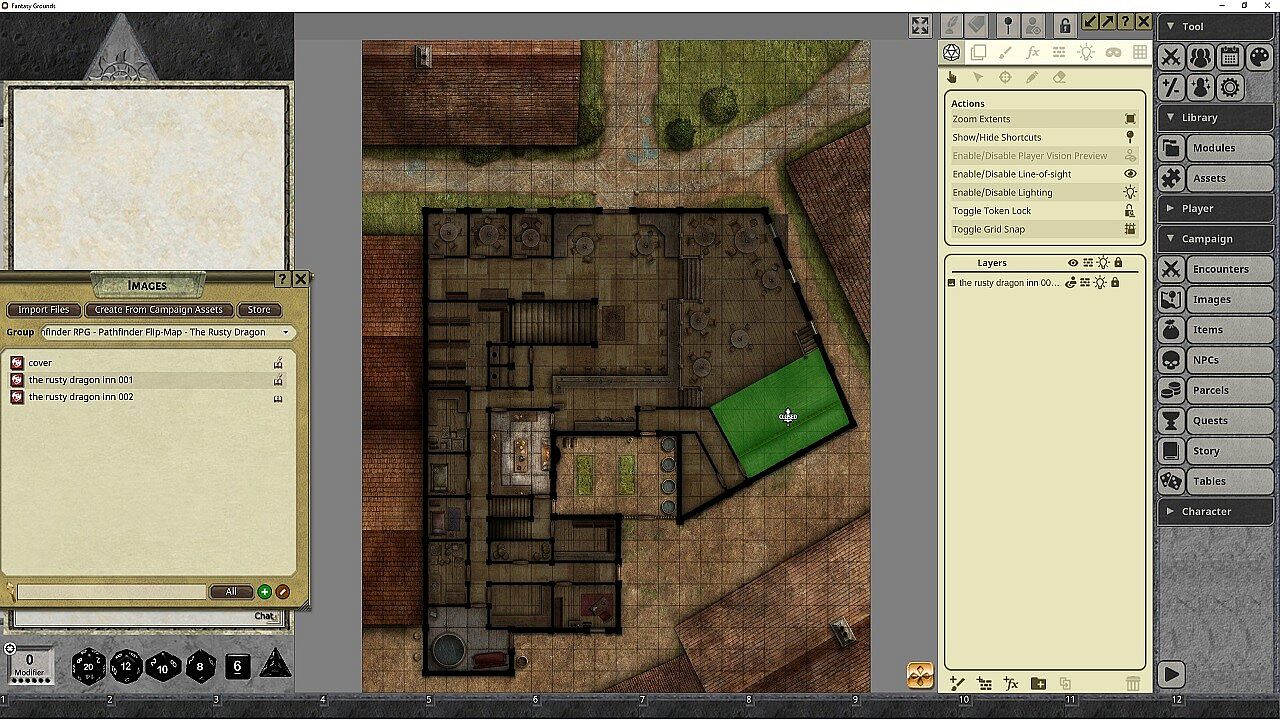Screen dimensions: 1280x720
Task: Click the d10 die
Action: click(x=163, y=665)
